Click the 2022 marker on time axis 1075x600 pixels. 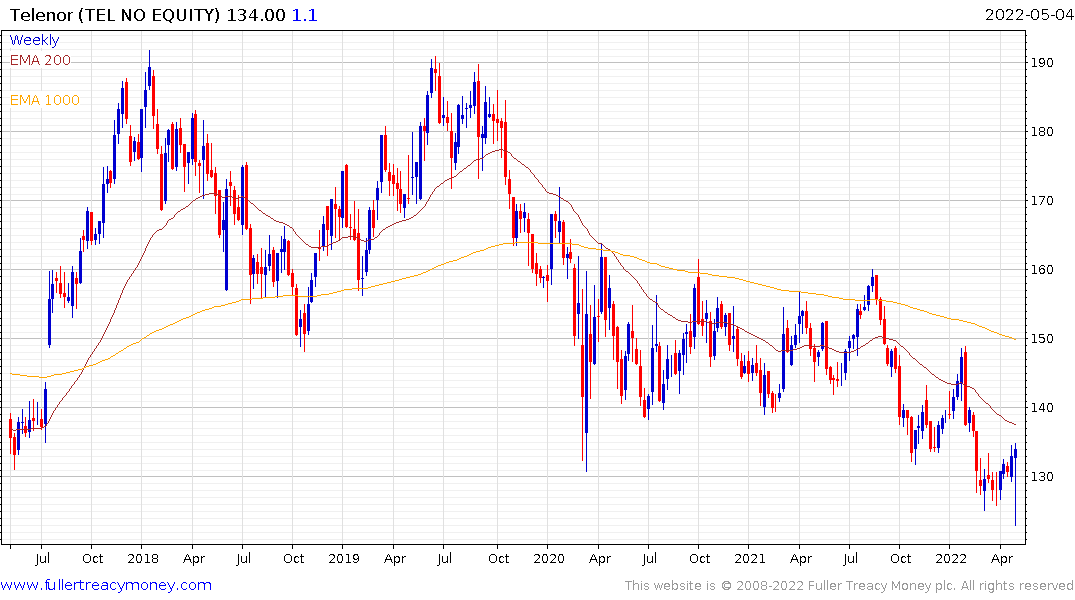coord(950,558)
